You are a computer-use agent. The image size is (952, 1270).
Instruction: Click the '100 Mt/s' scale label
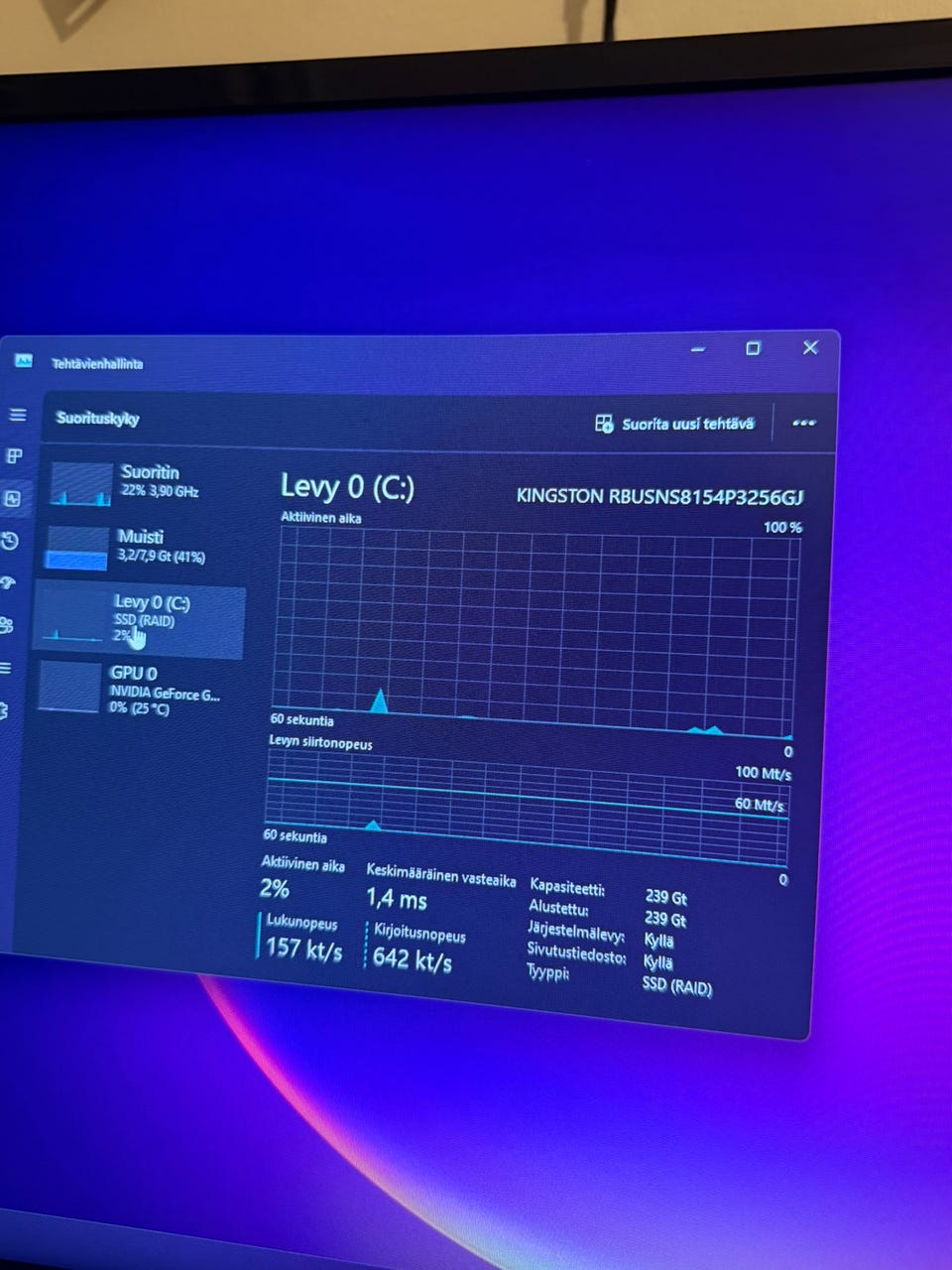tap(764, 773)
